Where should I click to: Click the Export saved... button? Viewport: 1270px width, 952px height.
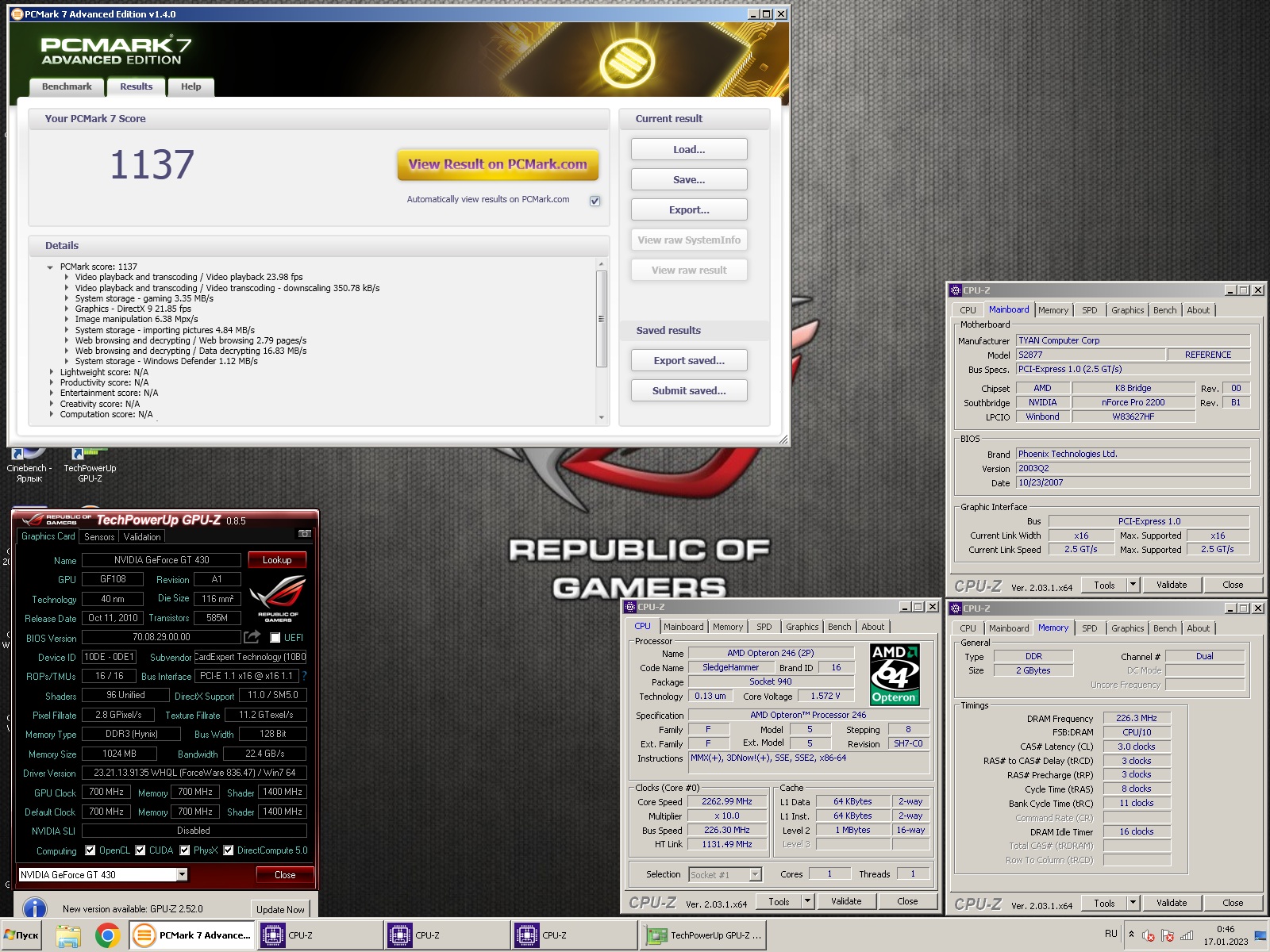[x=689, y=360]
